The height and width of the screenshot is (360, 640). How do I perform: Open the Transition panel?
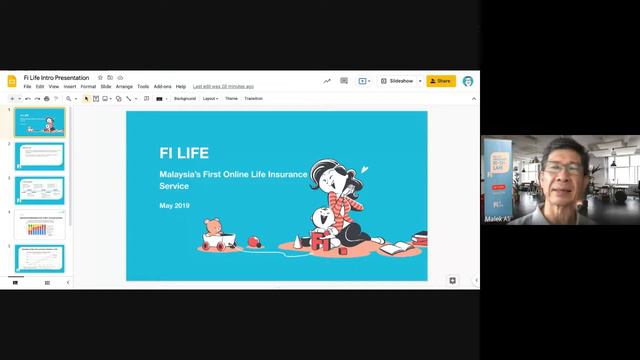253,99
